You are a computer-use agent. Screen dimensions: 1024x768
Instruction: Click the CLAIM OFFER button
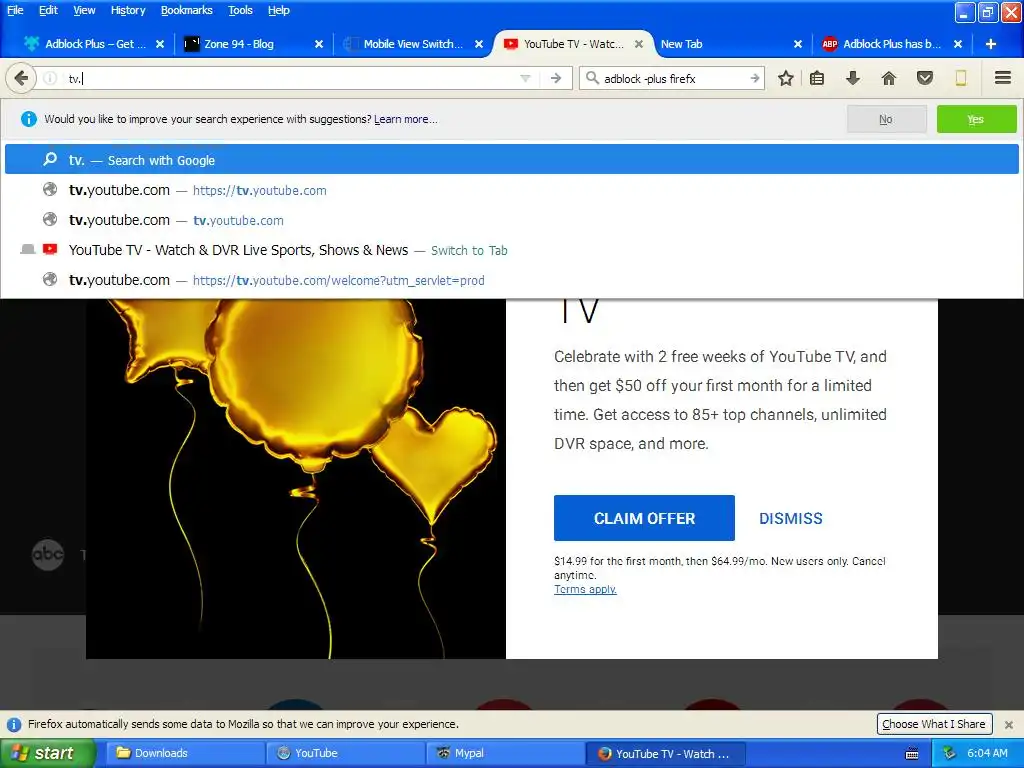644,518
